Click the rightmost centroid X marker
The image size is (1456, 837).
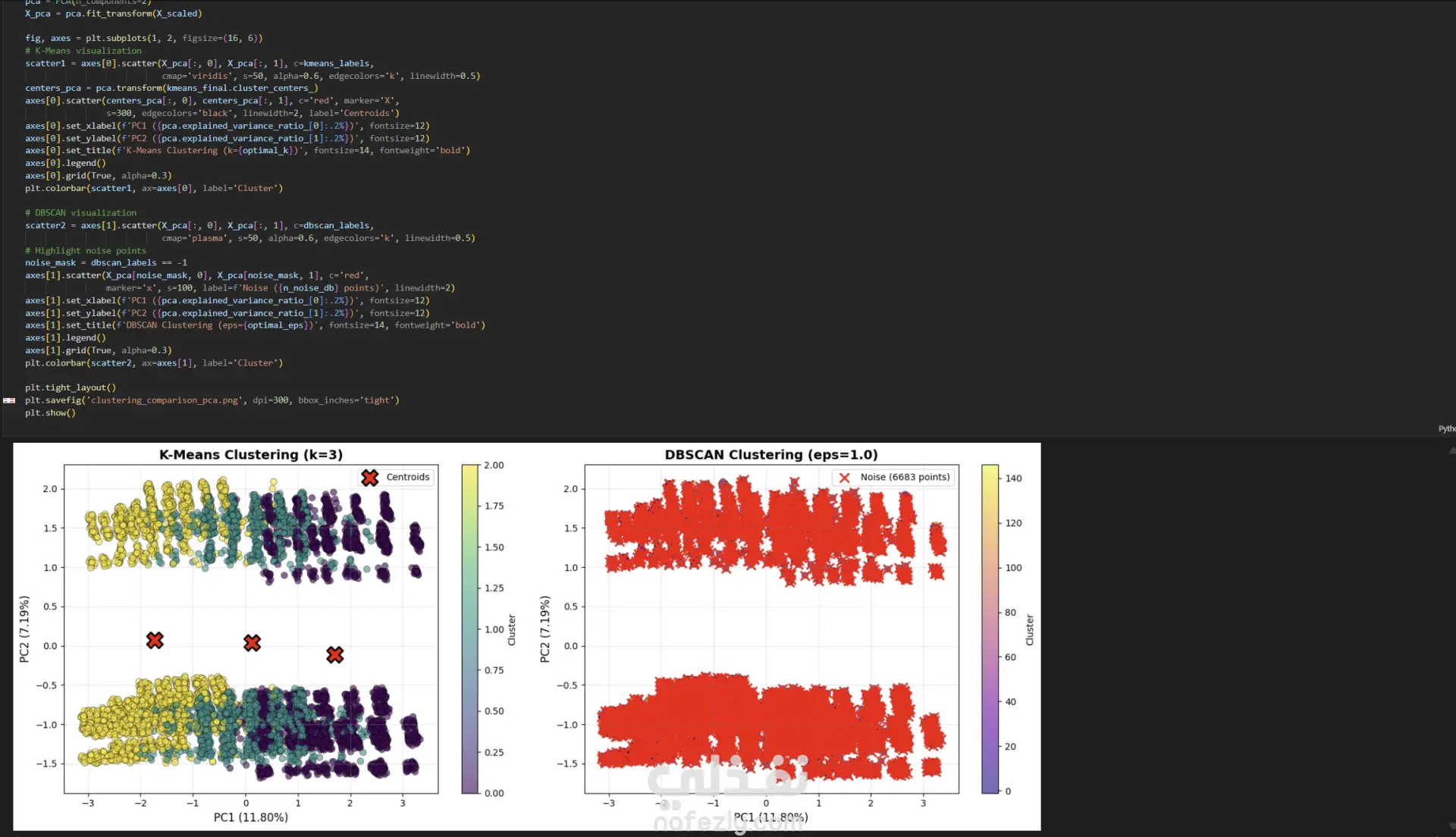(334, 654)
